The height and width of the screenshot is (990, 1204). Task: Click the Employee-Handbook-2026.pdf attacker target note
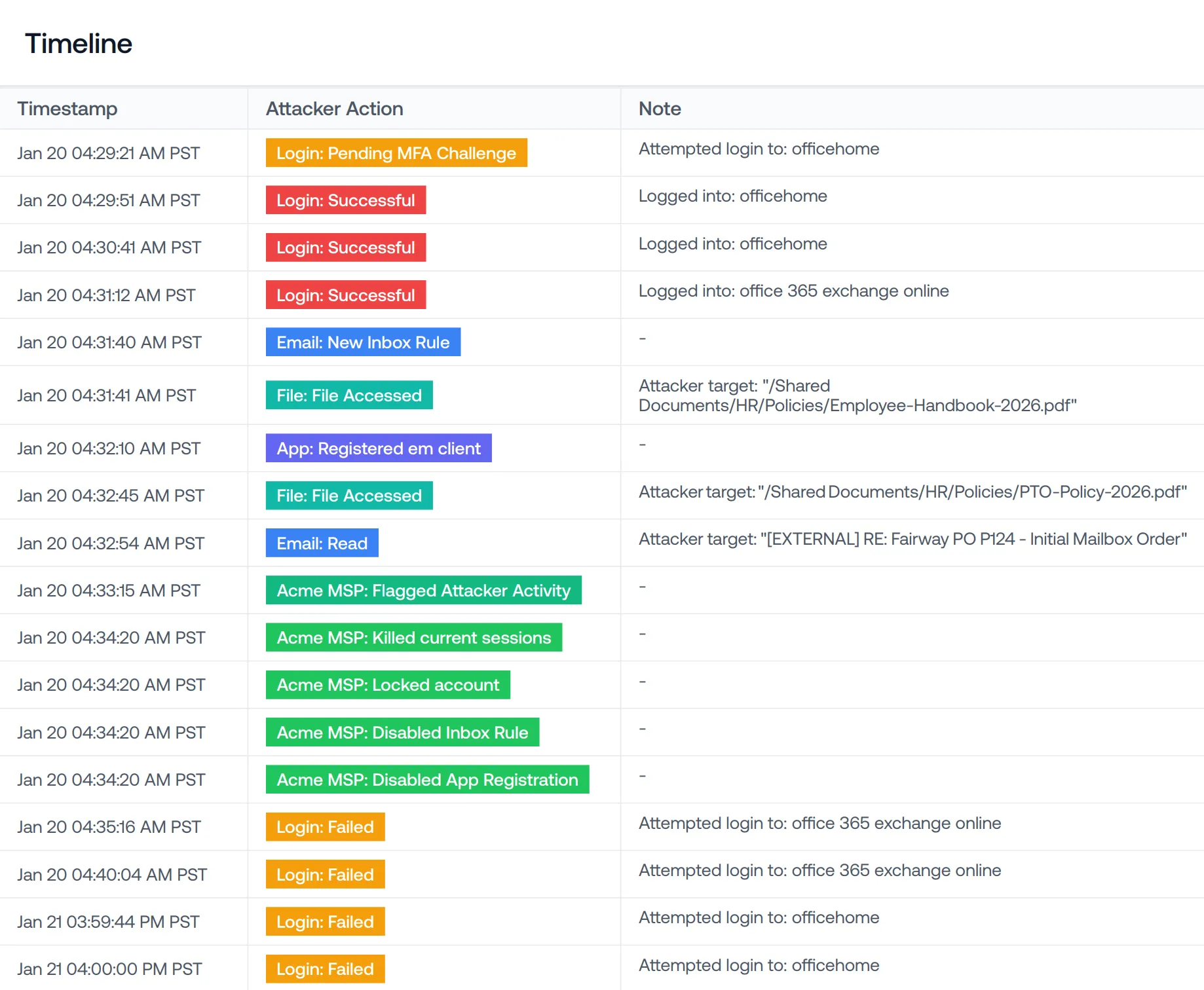(857, 395)
